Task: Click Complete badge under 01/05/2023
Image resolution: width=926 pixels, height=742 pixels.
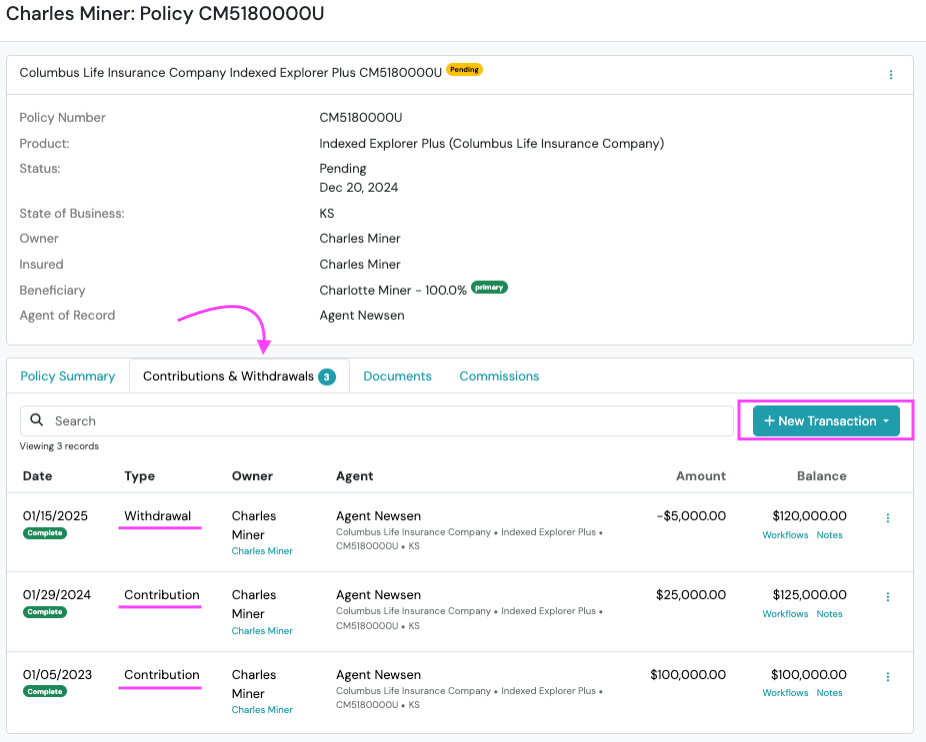Action: pos(45,691)
